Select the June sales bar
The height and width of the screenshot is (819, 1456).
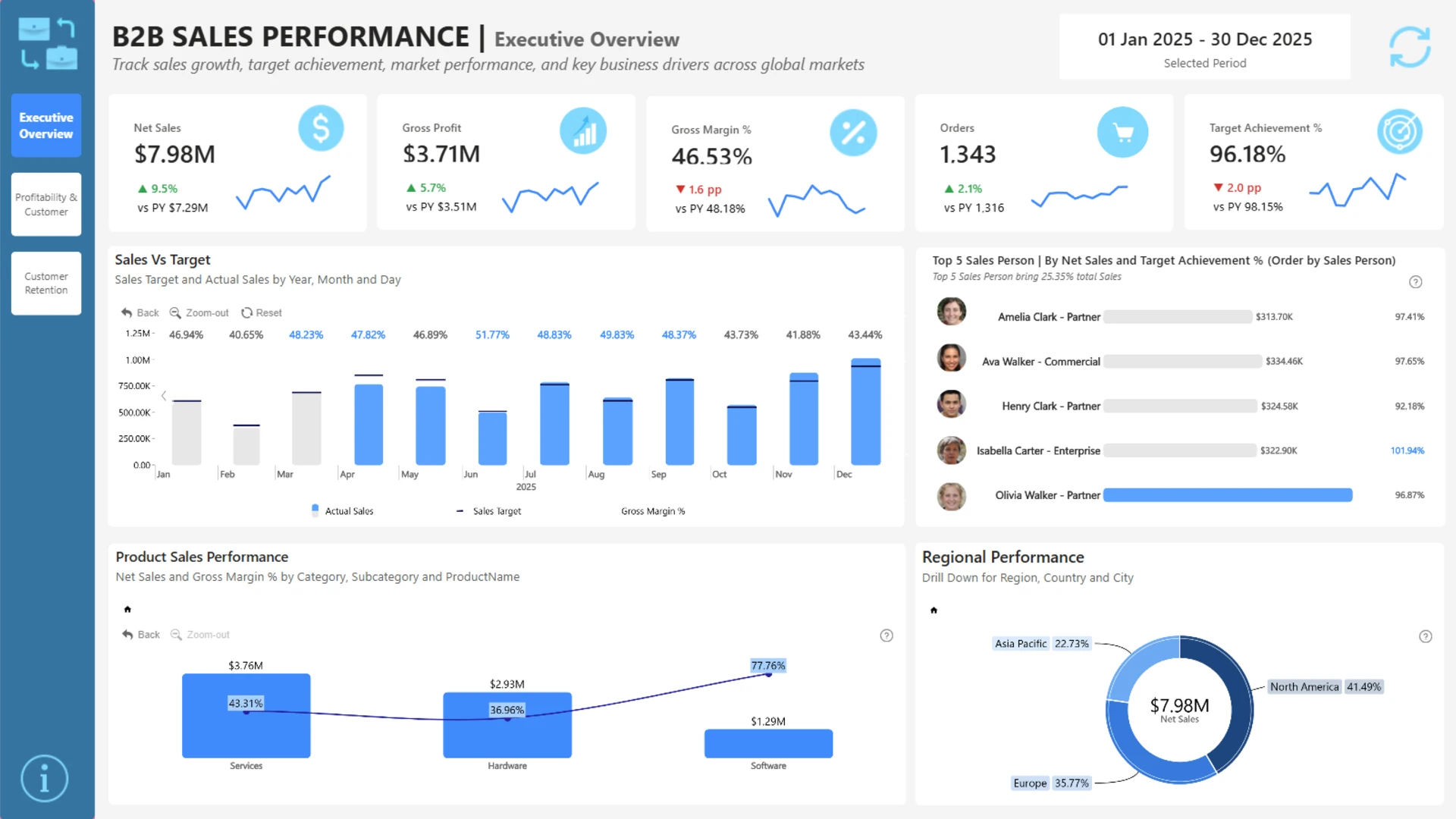tap(493, 438)
